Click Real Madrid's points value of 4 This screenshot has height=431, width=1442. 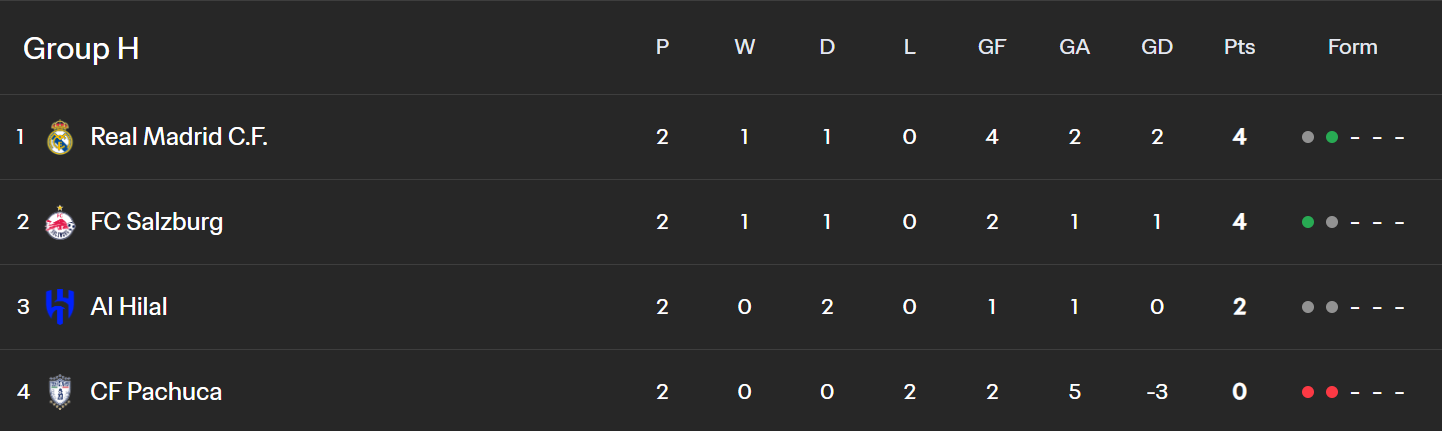1239,137
